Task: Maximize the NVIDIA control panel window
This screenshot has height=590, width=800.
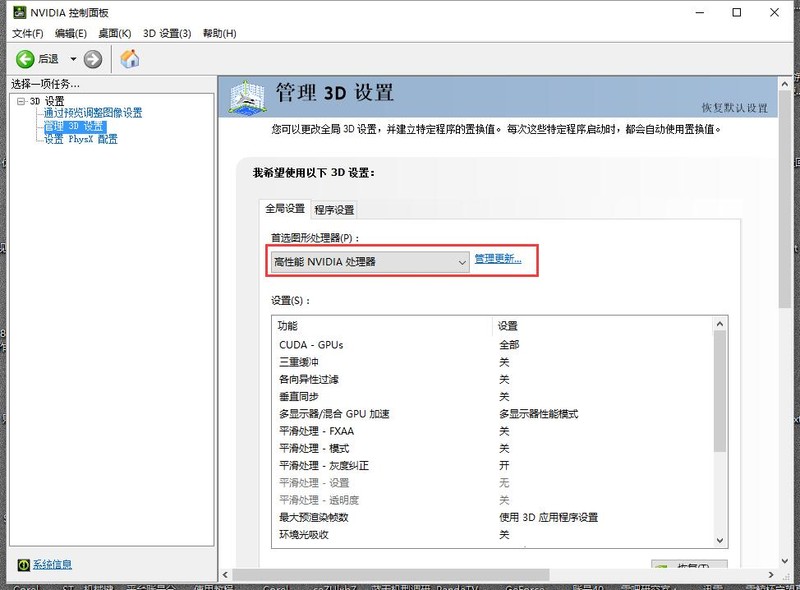Action: coord(737,12)
